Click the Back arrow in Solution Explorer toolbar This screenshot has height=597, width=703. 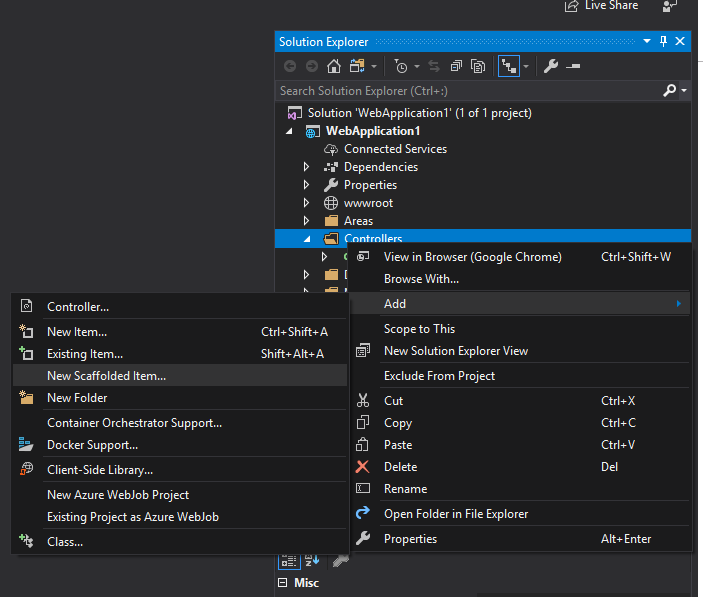[290, 66]
